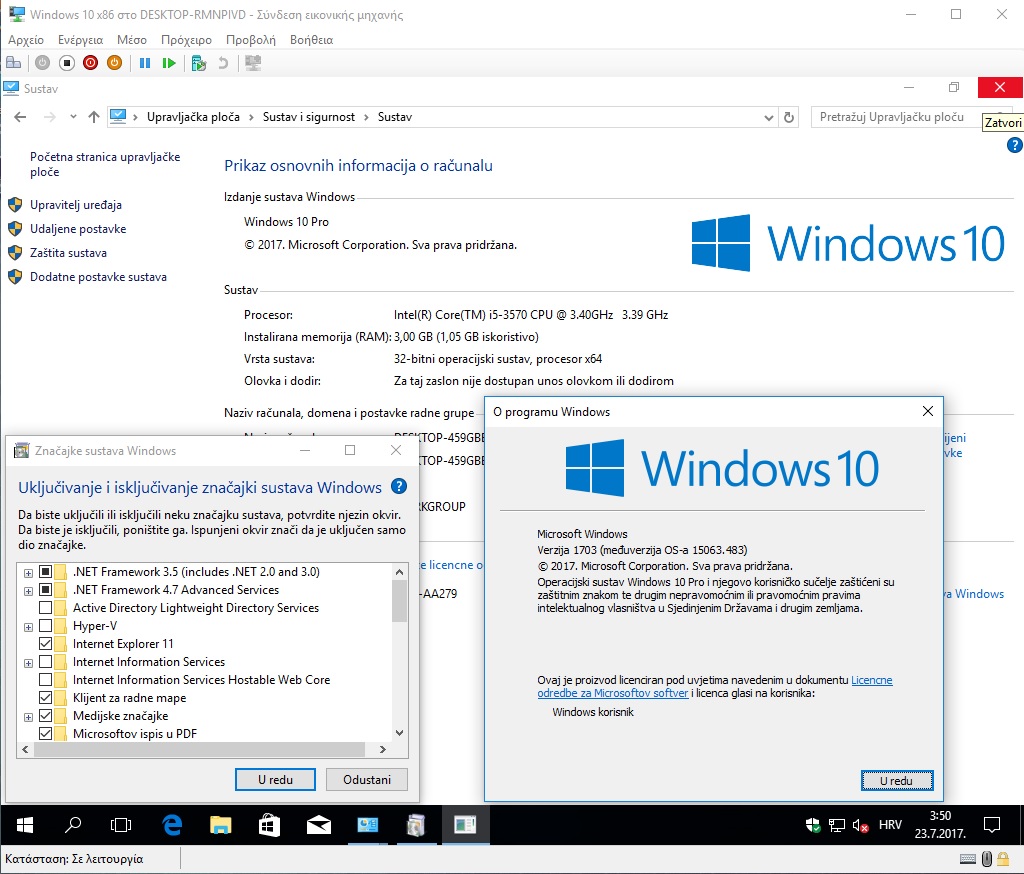The image size is (1024, 874).
Task: Open the Μέσο menu
Action: click(x=132, y=40)
